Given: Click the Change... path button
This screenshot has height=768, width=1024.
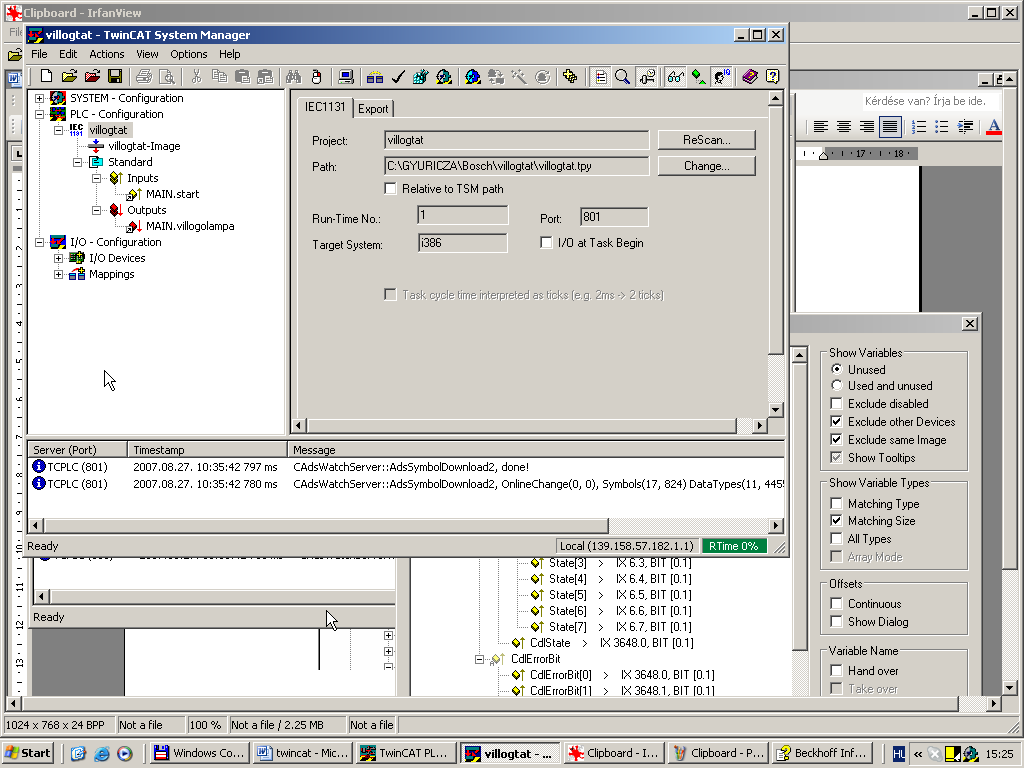Looking at the screenshot, I should pos(707,166).
